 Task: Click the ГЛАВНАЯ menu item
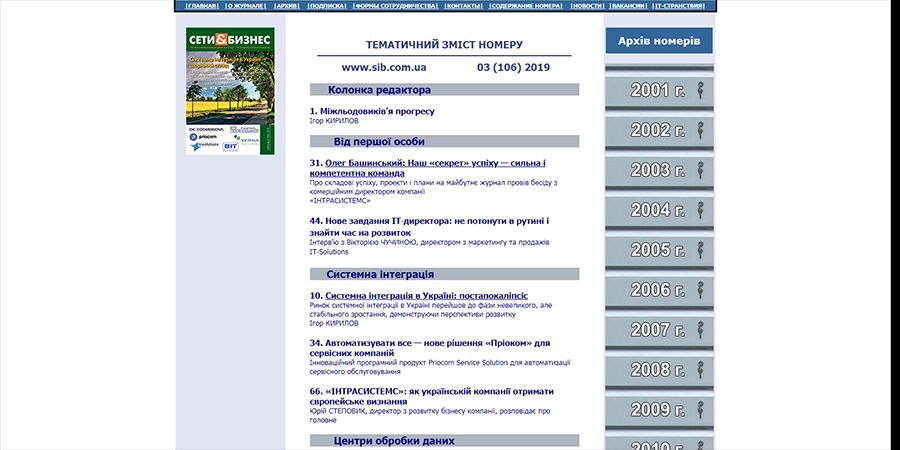[202, 6]
